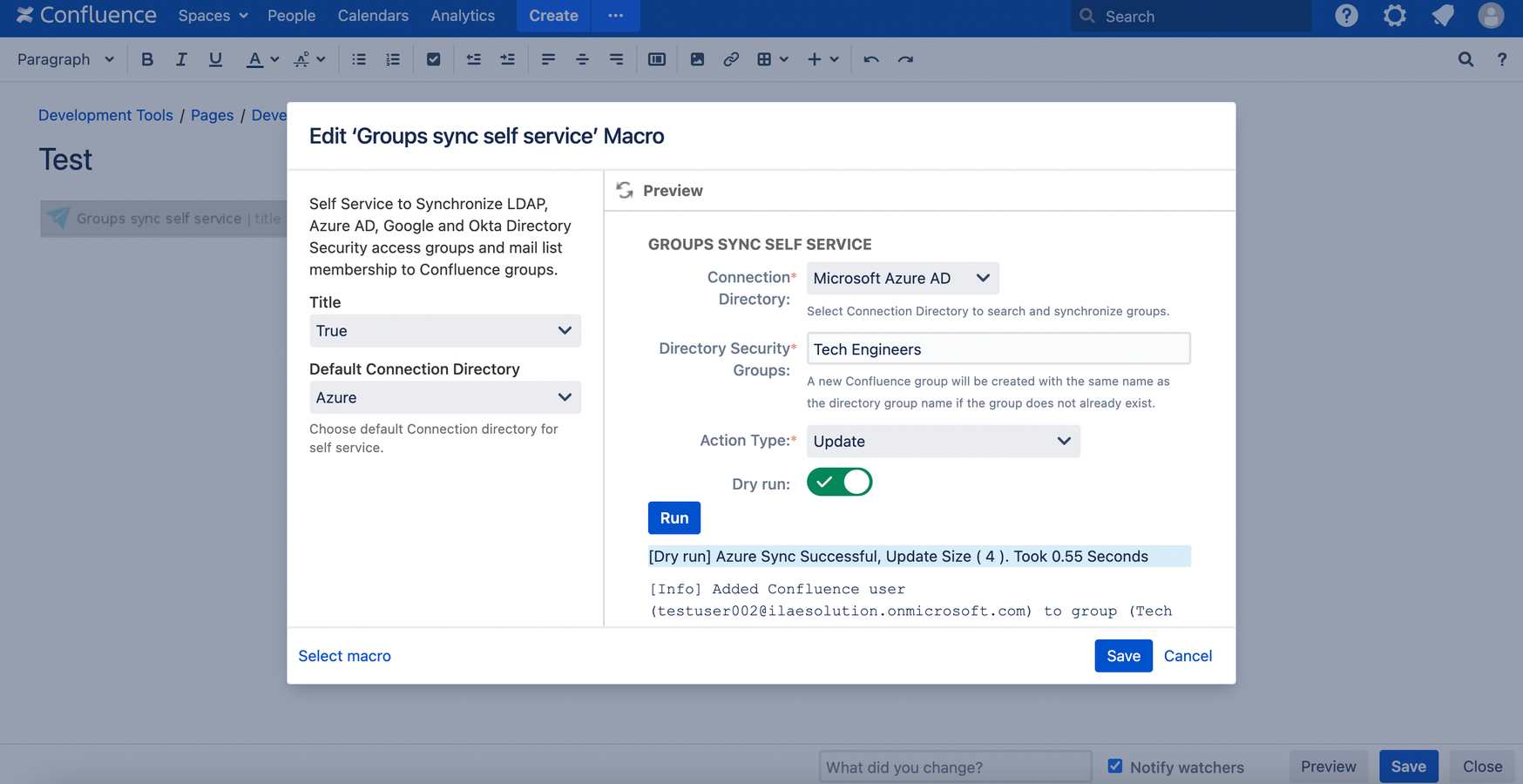Open Pages breadcrumb link
Screen dimensions: 1523x784
(212, 115)
